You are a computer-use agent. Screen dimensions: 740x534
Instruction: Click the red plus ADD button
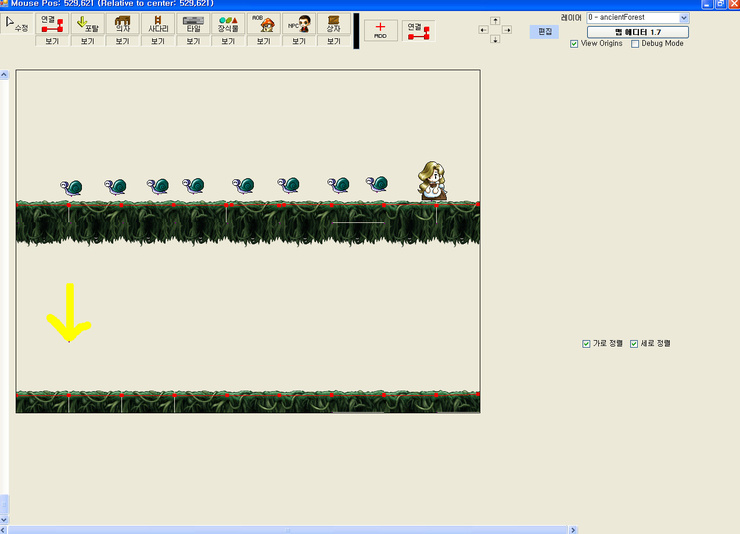click(x=380, y=30)
